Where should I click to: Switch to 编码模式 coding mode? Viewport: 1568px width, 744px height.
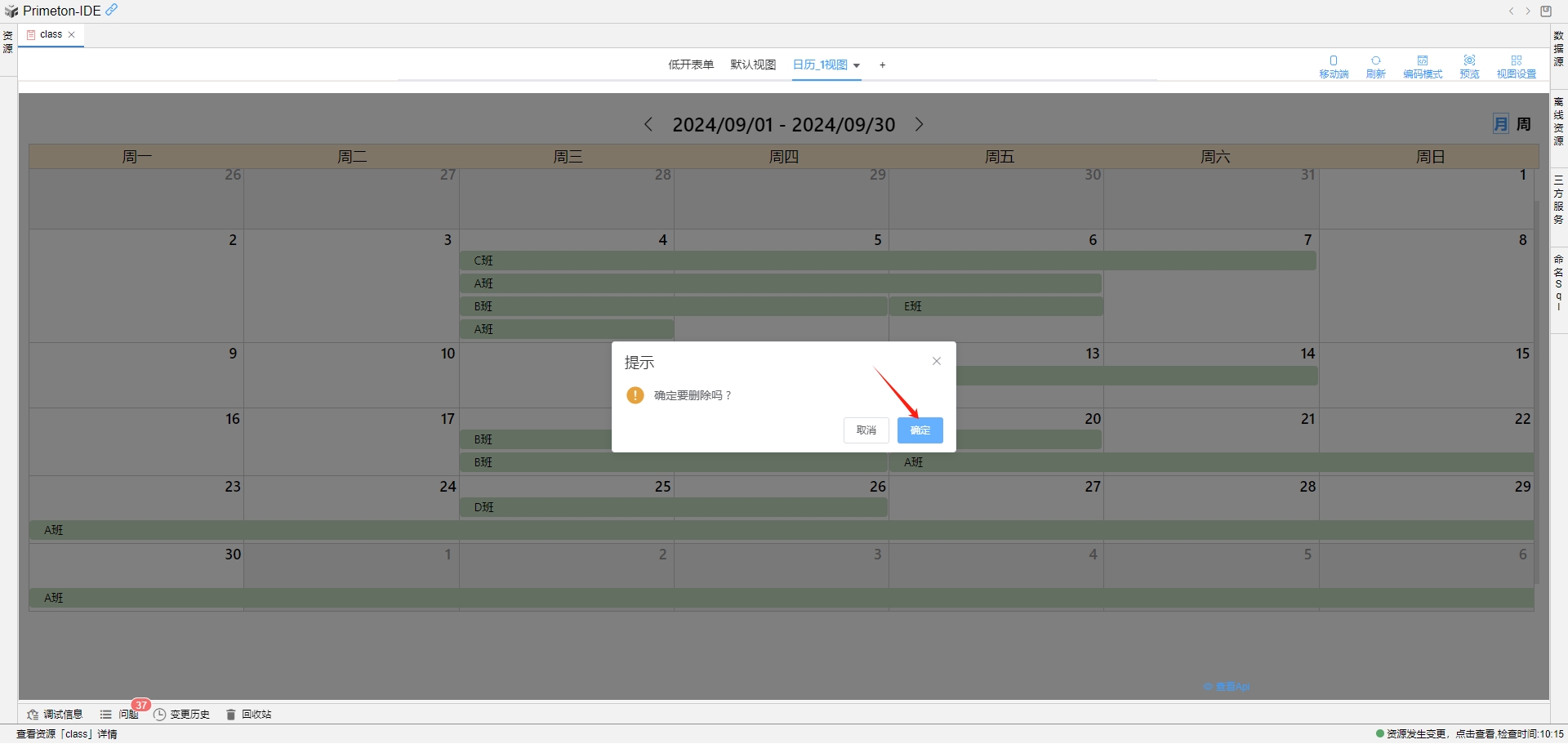pyautogui.click(x=1423, y=65)
